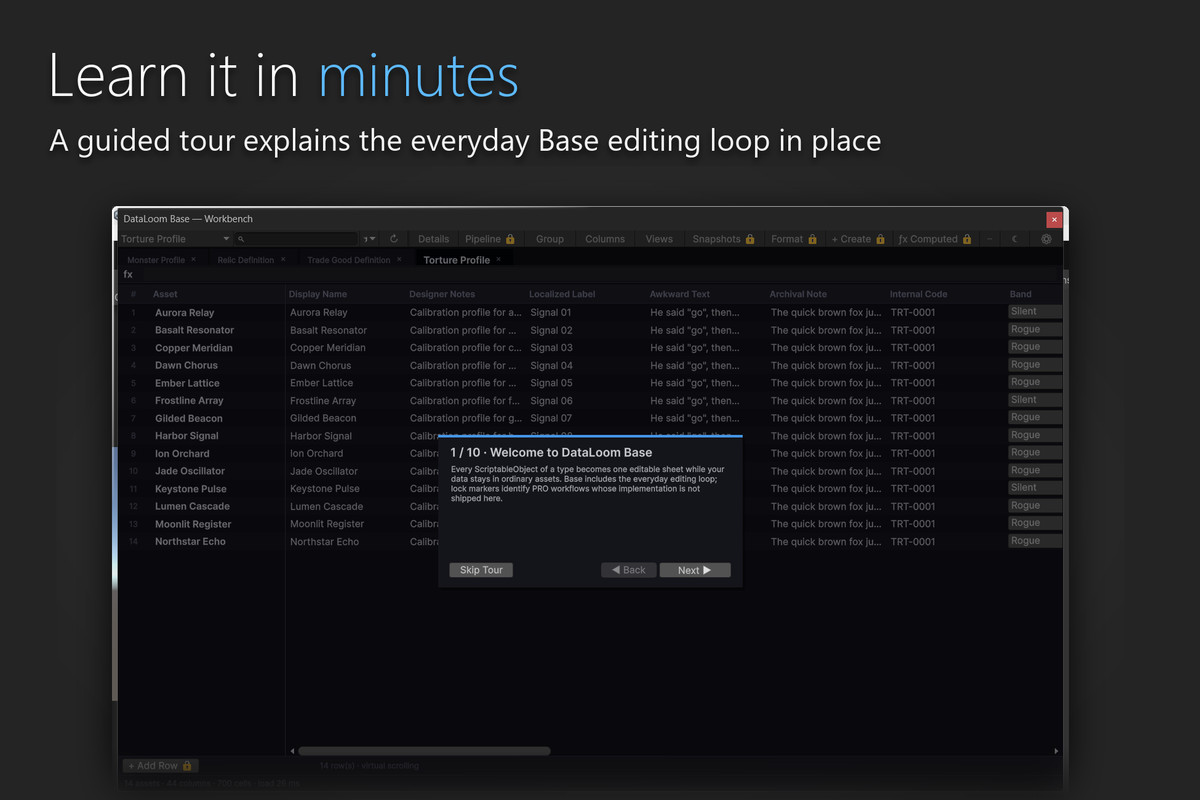Open the locked Snapshots toolbar item
The height and width of the screenshot is (800, 1200).
pyautogui.click(x=723, y=239)
